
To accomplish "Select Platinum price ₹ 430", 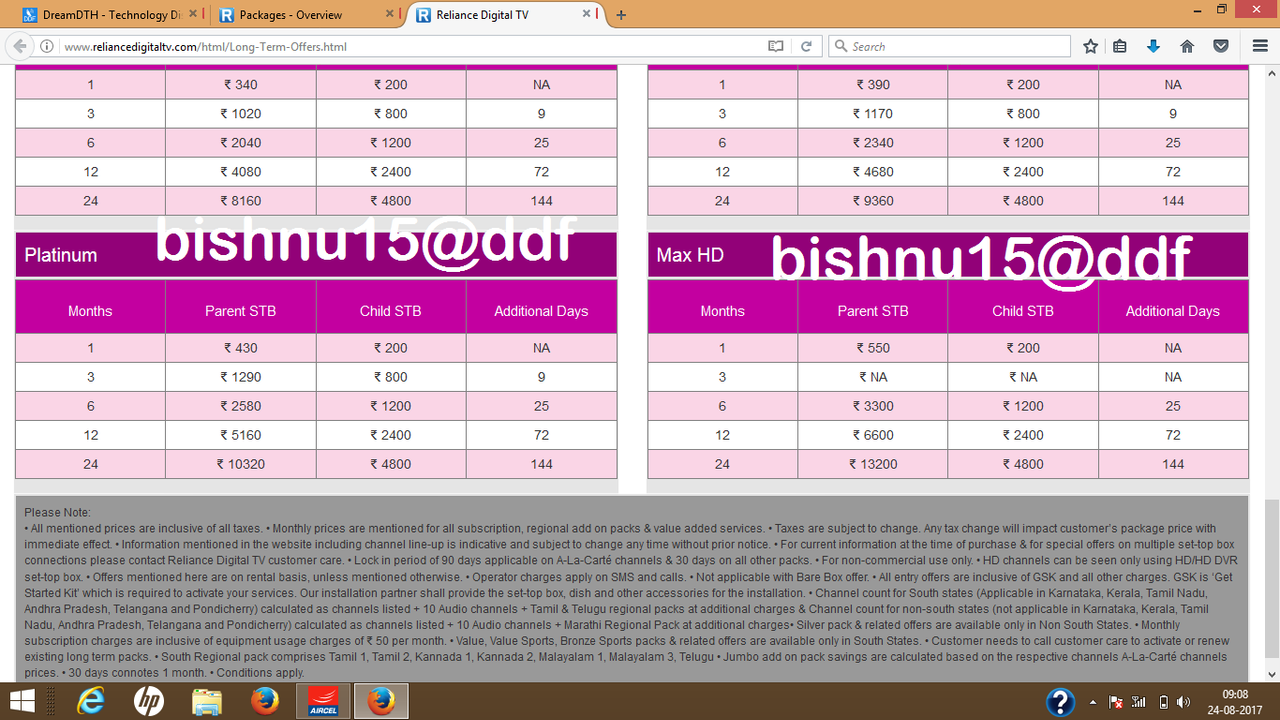I will tap(240, 348).
